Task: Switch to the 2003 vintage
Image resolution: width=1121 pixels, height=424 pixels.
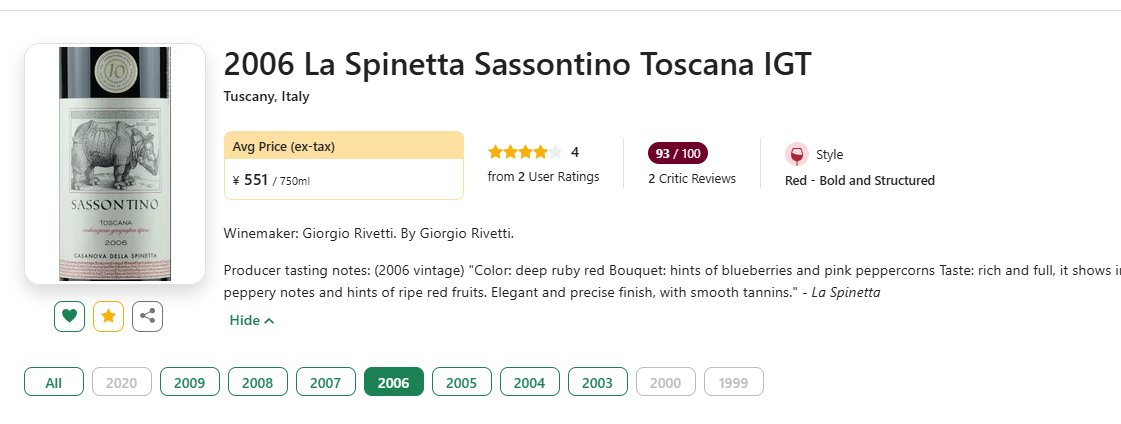Action: click(x=598, y=382)
